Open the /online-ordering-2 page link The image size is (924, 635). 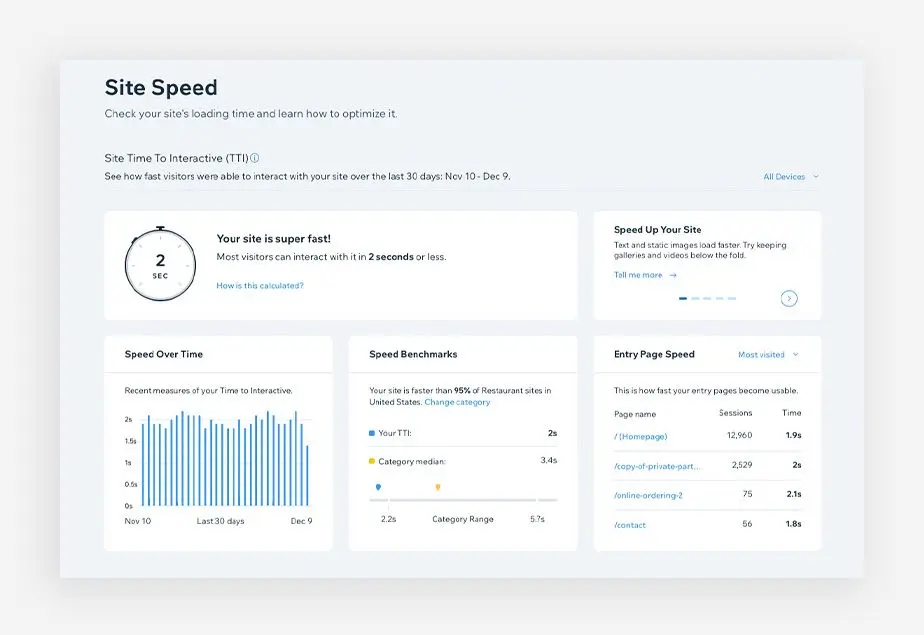(x=648, y=495)
